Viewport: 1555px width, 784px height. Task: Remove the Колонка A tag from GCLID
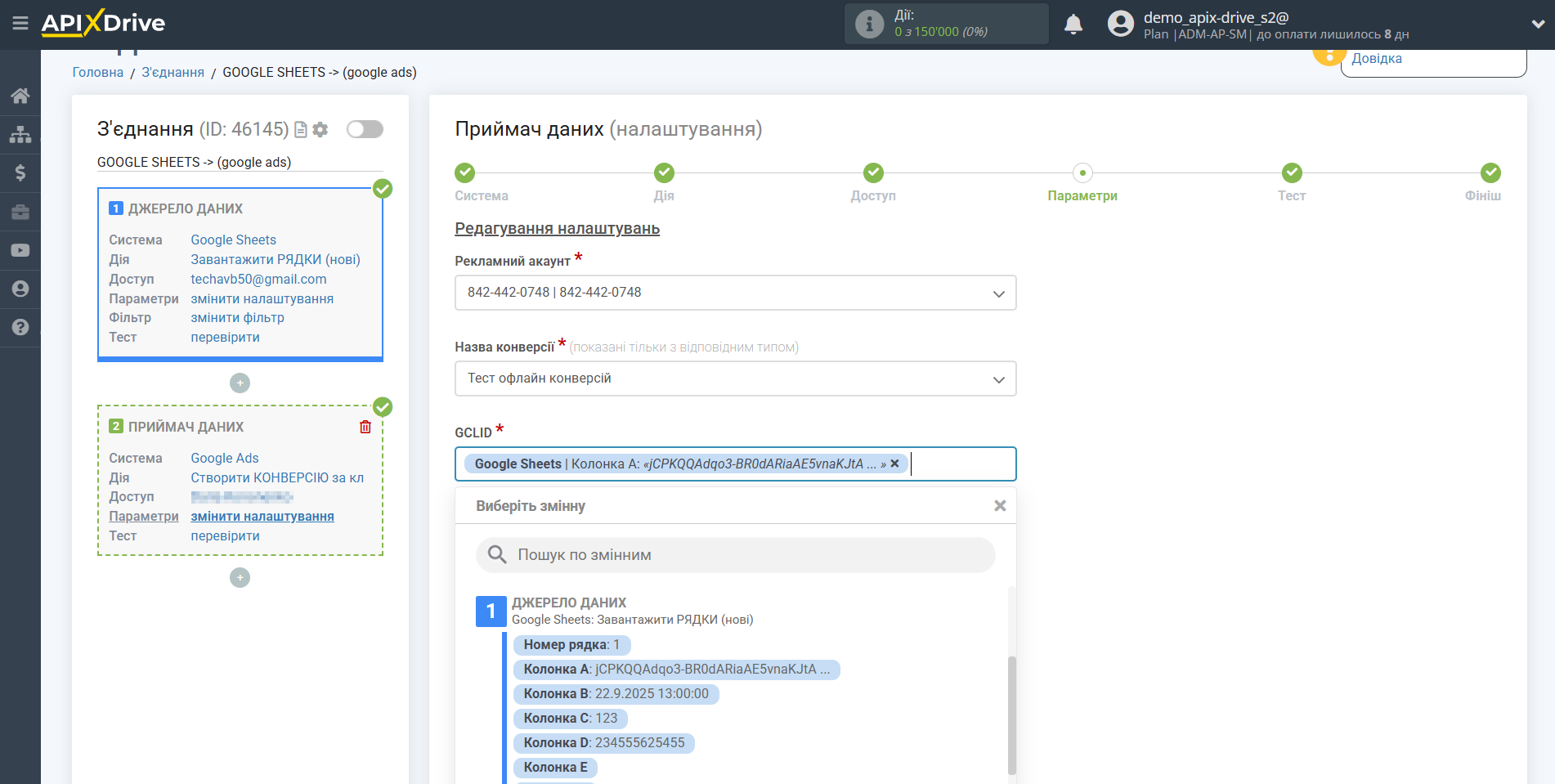click(894, 464)
